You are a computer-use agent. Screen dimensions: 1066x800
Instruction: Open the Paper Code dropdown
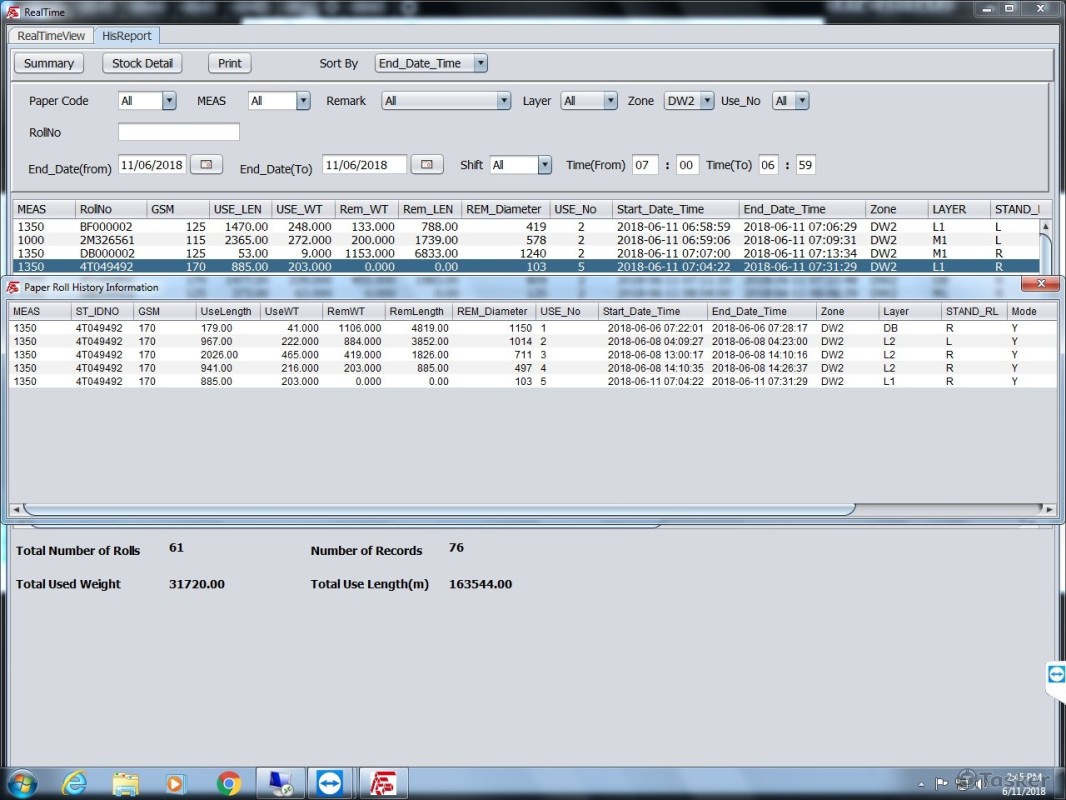click(168, 101)
